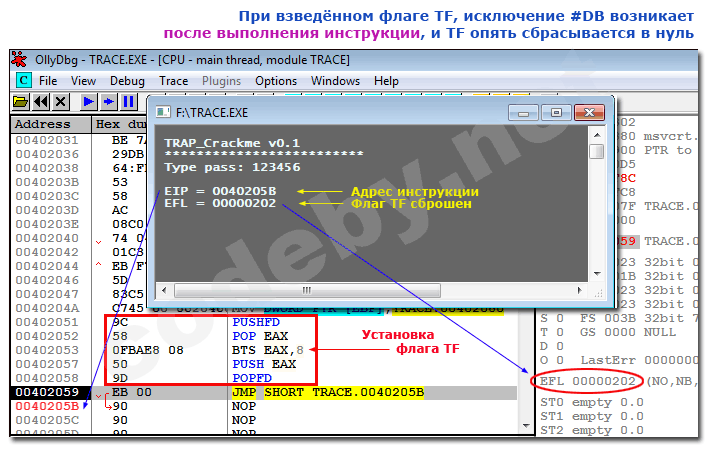Click the step arrow toolbar icon

point(108,102)
